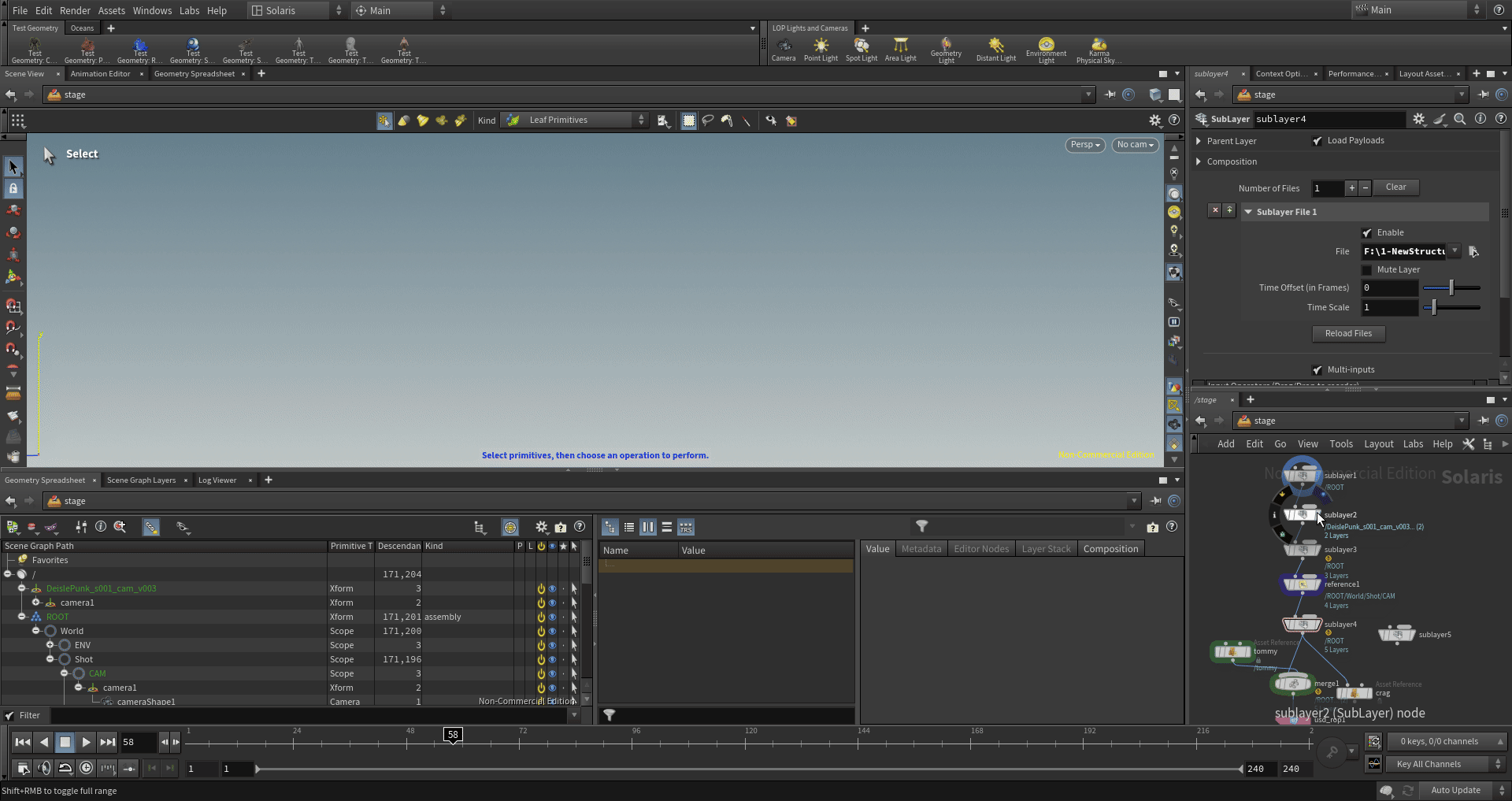Add Karma Physical Sky from shelf
1512x801 pixels.
tap(1099, 50)
